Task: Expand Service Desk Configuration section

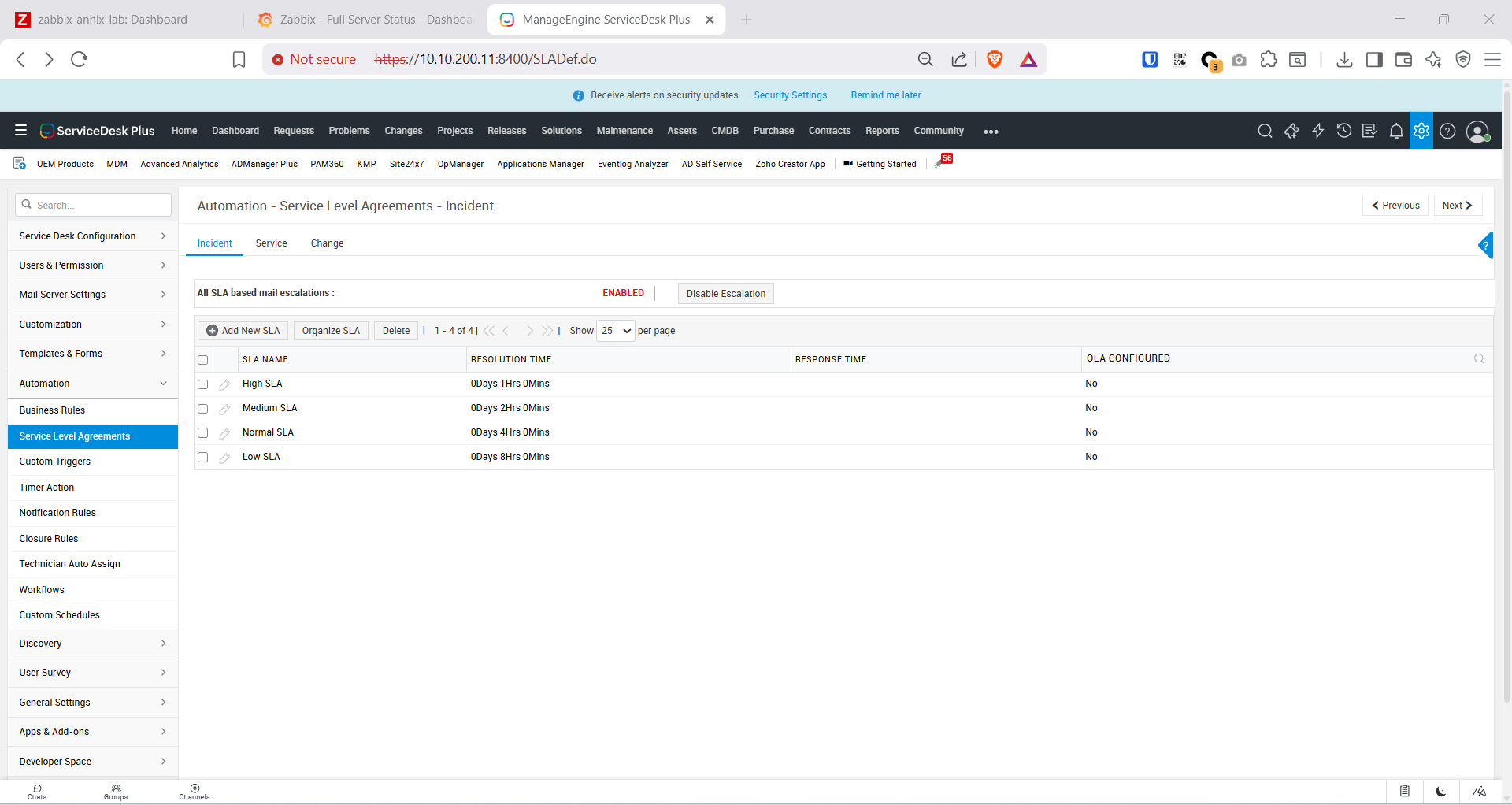Action: pos(92,236)
